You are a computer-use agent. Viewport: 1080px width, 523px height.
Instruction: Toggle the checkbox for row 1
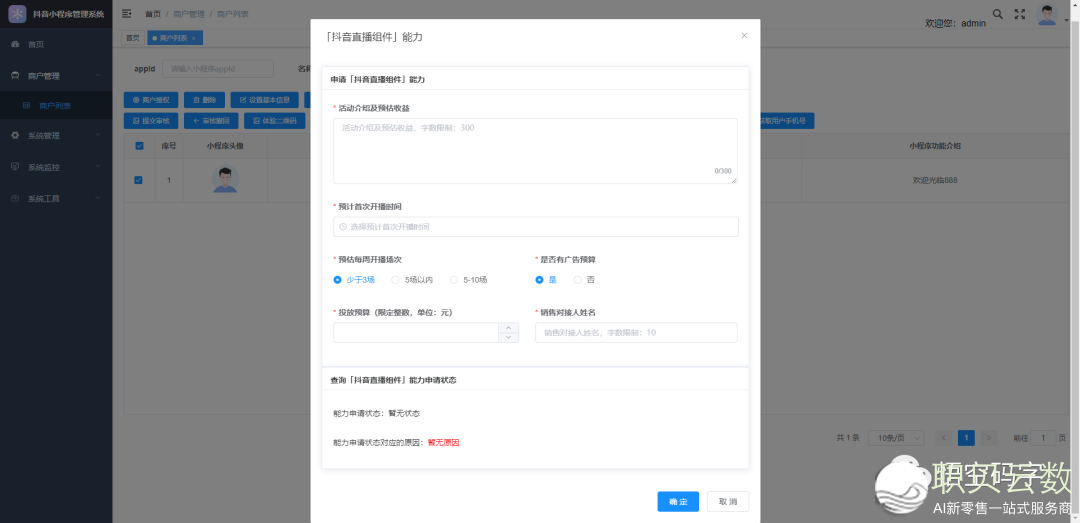click(139, 180)
